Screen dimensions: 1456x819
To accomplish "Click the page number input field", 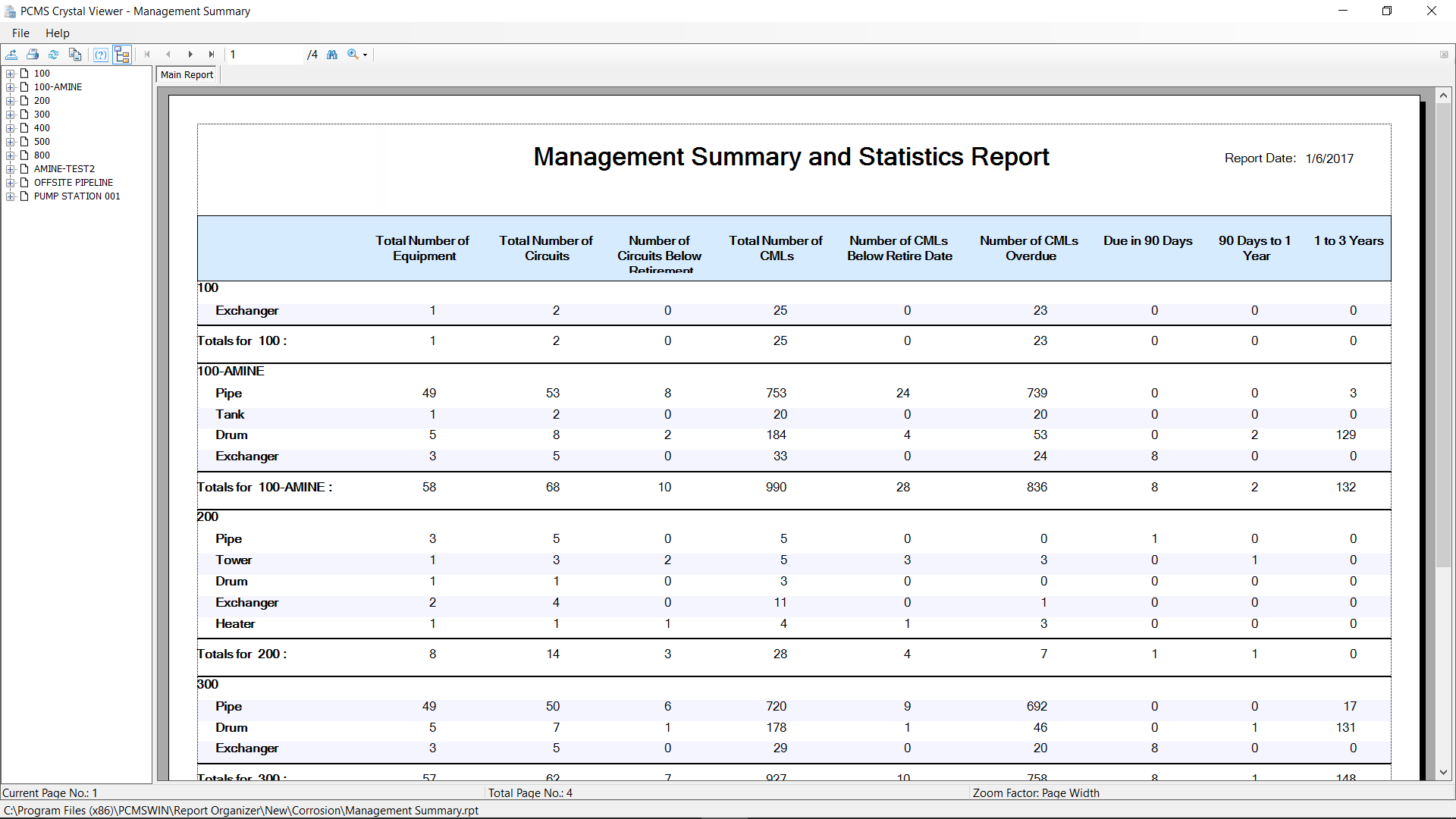I will [x=264, y=54].
